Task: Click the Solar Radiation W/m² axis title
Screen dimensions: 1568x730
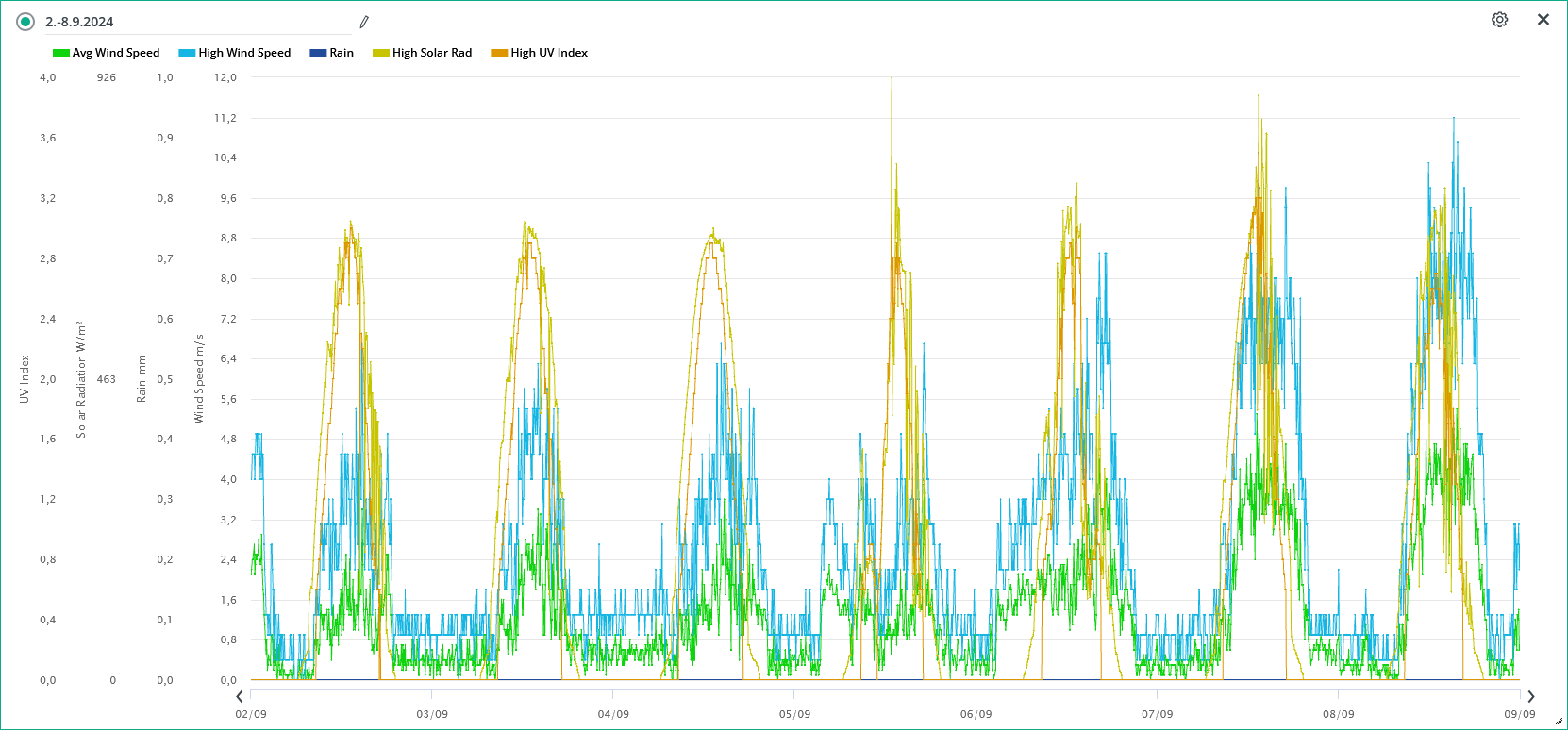Action: (x=81, y=378)
